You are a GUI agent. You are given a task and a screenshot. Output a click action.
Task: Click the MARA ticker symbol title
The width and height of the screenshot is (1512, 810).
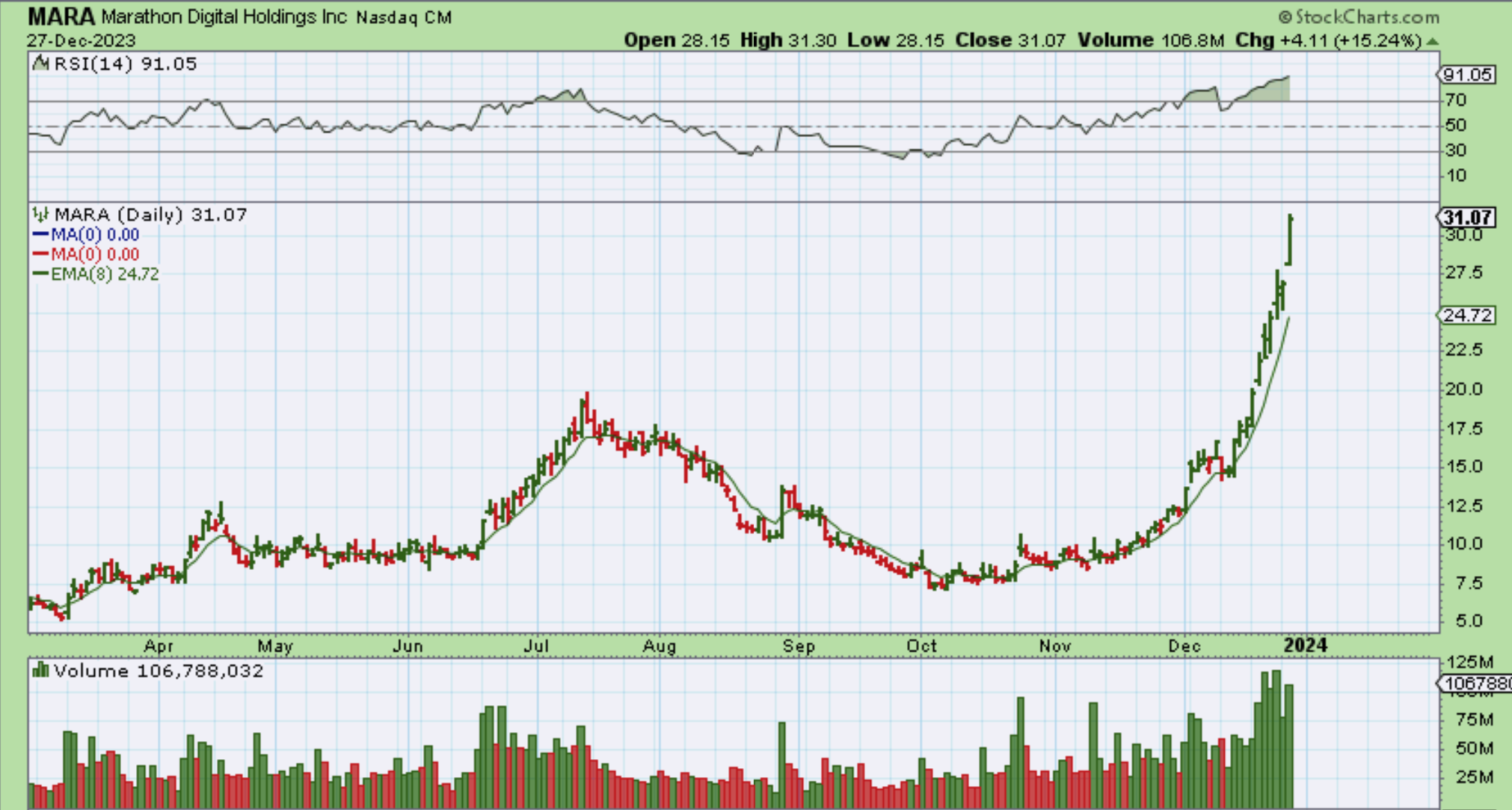pos(61,16)
